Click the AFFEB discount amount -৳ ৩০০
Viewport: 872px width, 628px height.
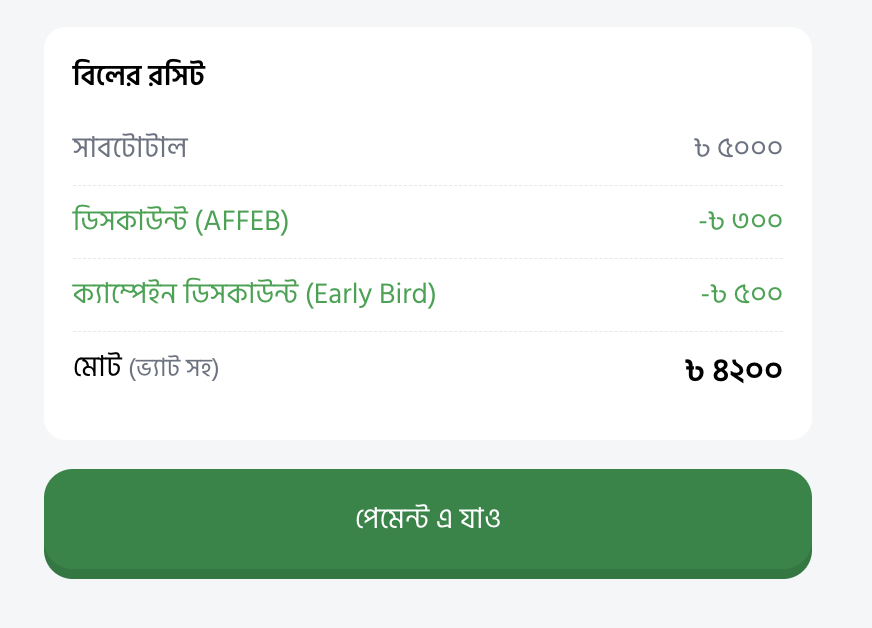coord(740,221)
